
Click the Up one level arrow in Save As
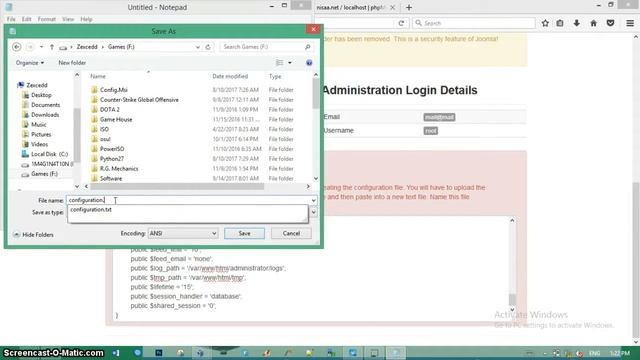[x=52, y=47]
